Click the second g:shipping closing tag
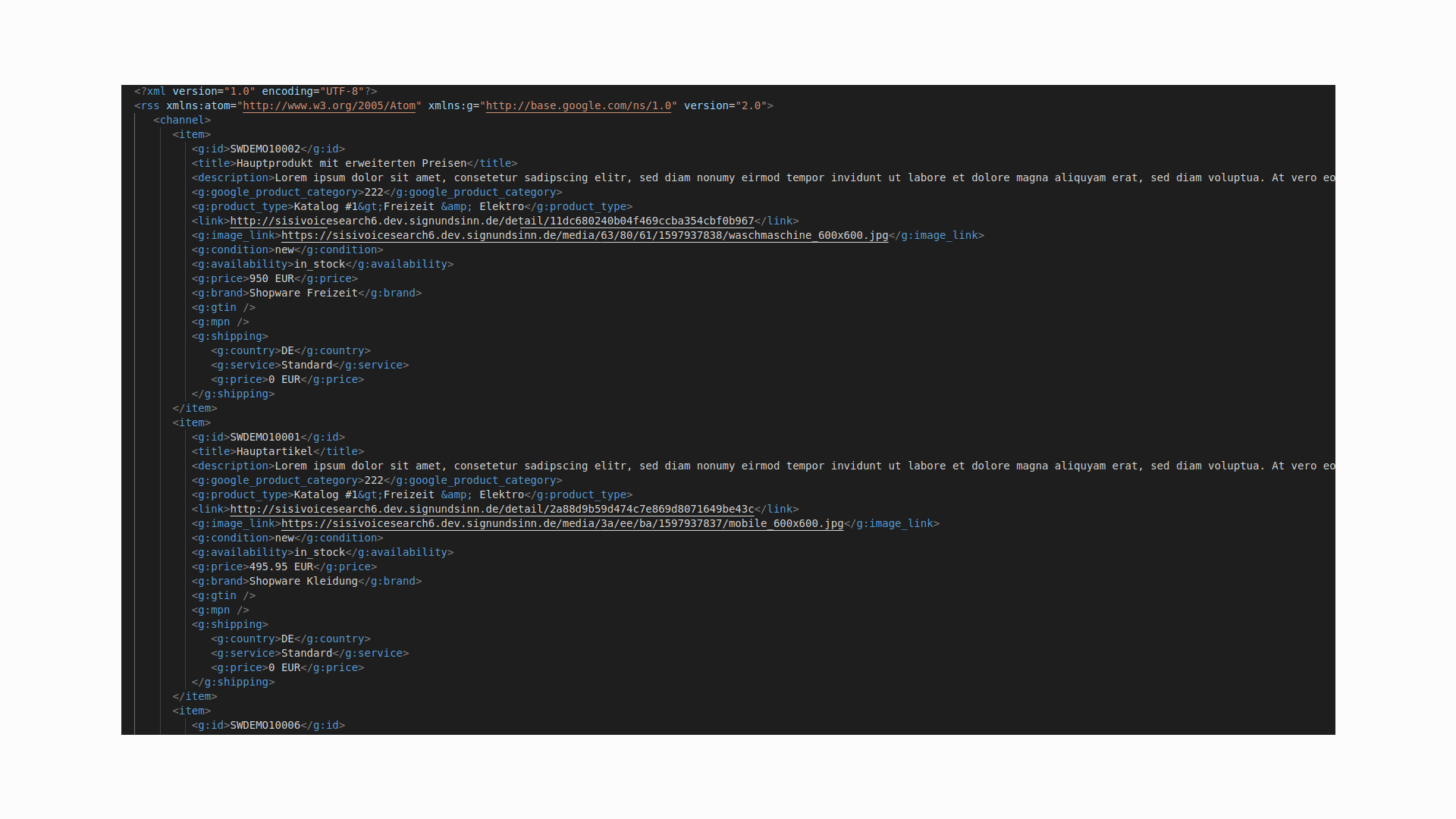 pyautogui.click(x=234, y=682)
